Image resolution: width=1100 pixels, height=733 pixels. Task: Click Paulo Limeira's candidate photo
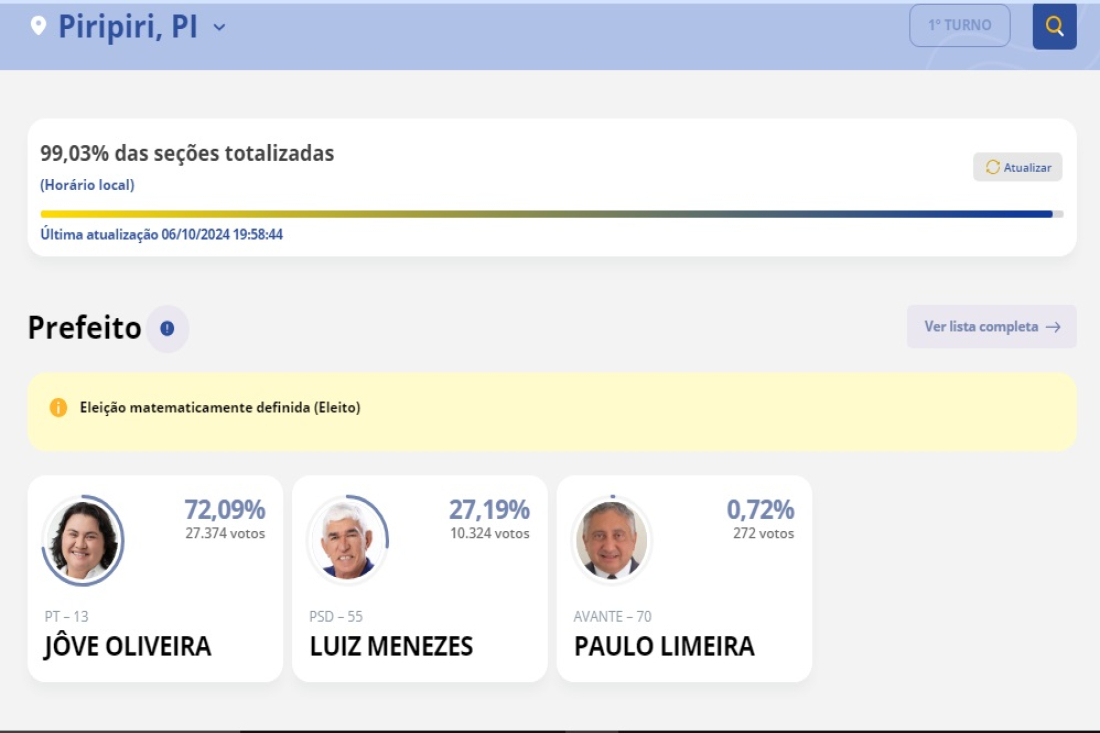click(x=612, y=540)
